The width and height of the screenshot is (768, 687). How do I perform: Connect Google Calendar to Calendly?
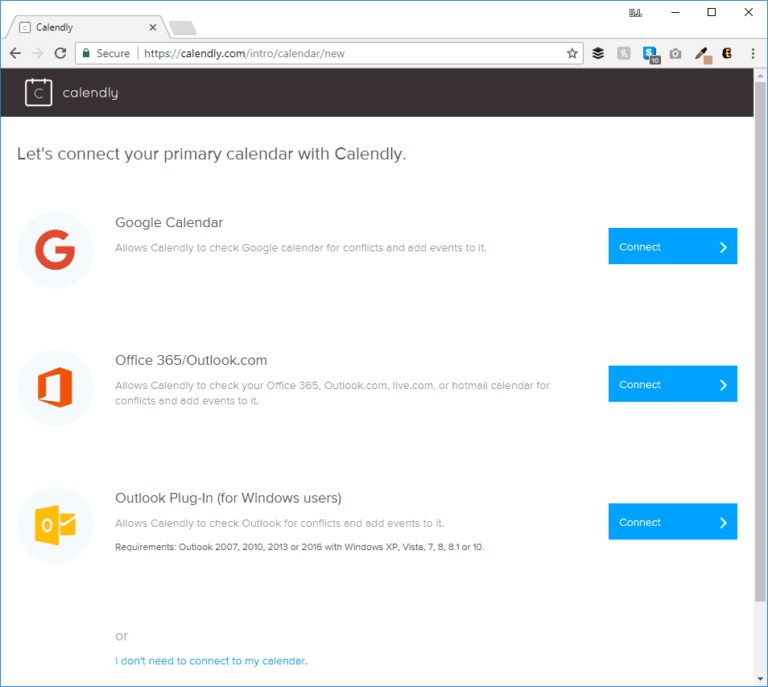pos(672,246)
